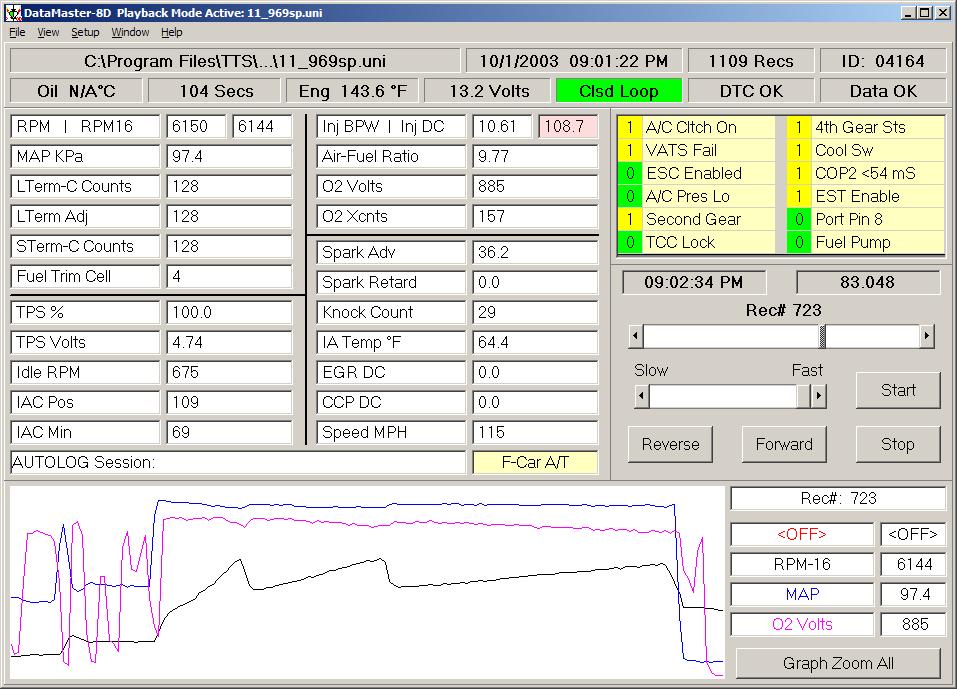Click the A/C Cltch On status flag
Viewport: 957px width, 689px height.
(691, 128)
